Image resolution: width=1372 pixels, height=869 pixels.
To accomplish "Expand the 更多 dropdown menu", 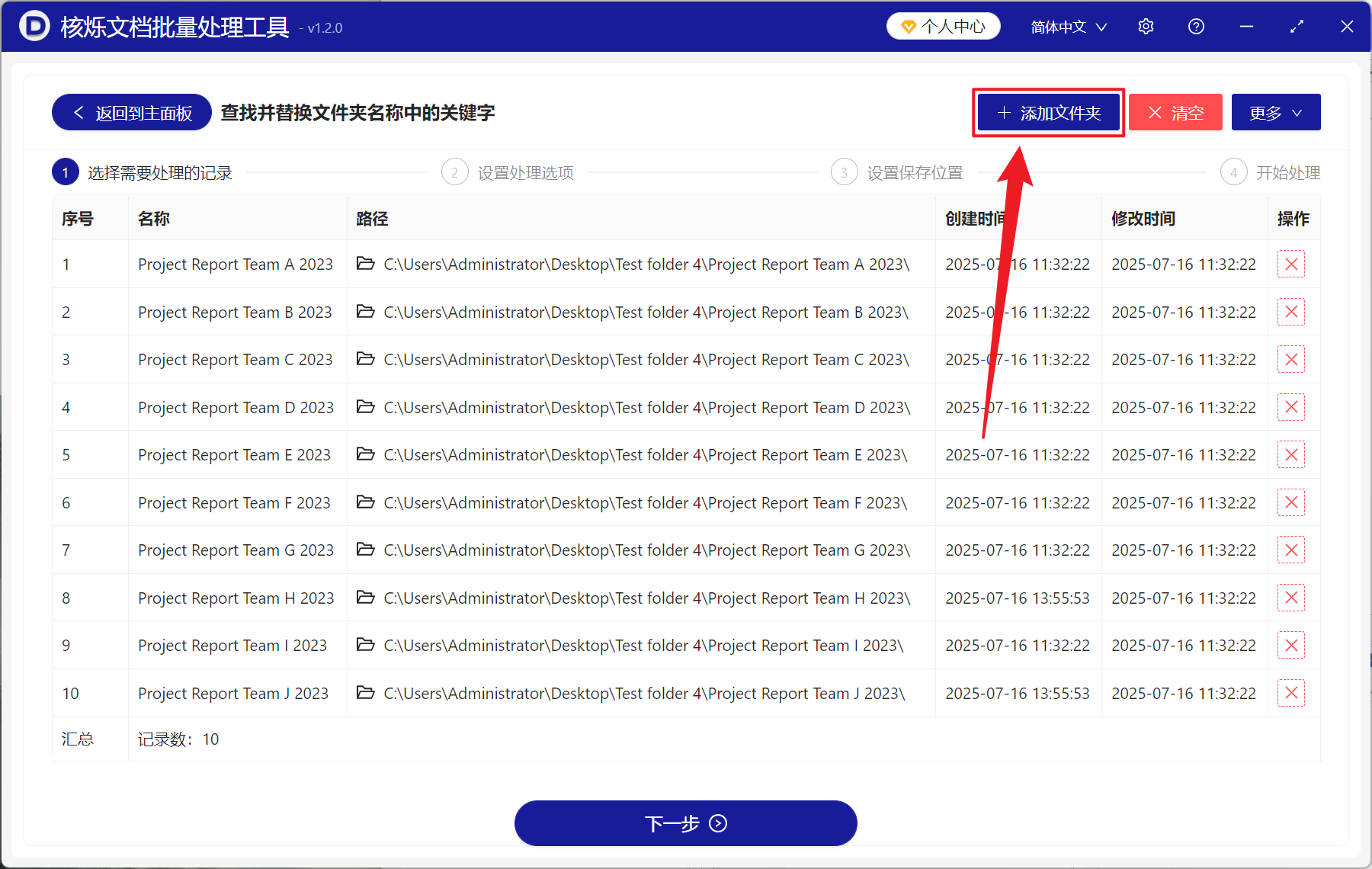I will (x=1275, y=112).
